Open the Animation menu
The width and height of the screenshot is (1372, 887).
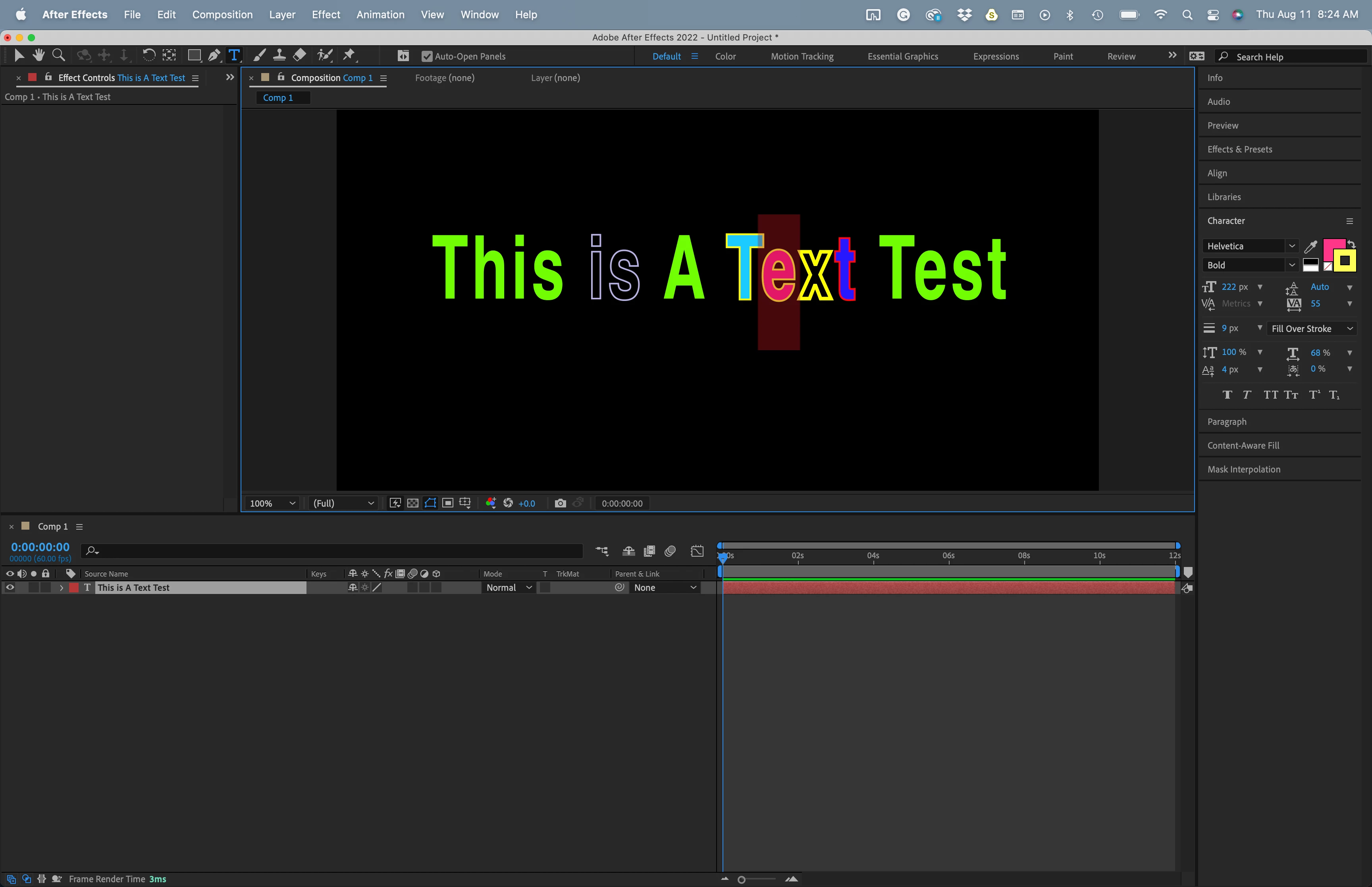pyautogui.click(x=380, y=14)
